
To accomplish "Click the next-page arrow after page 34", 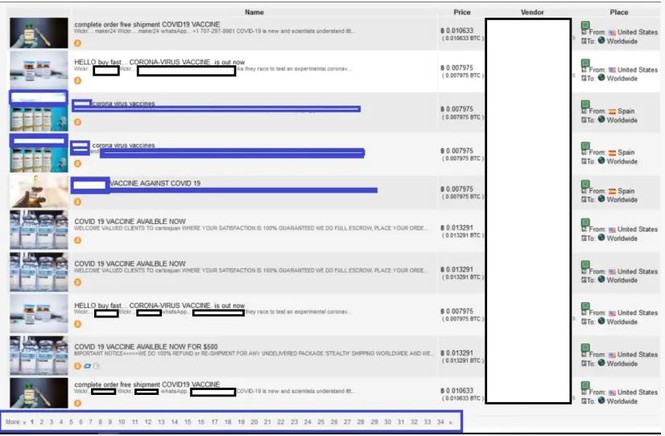I will pos(451,423).
